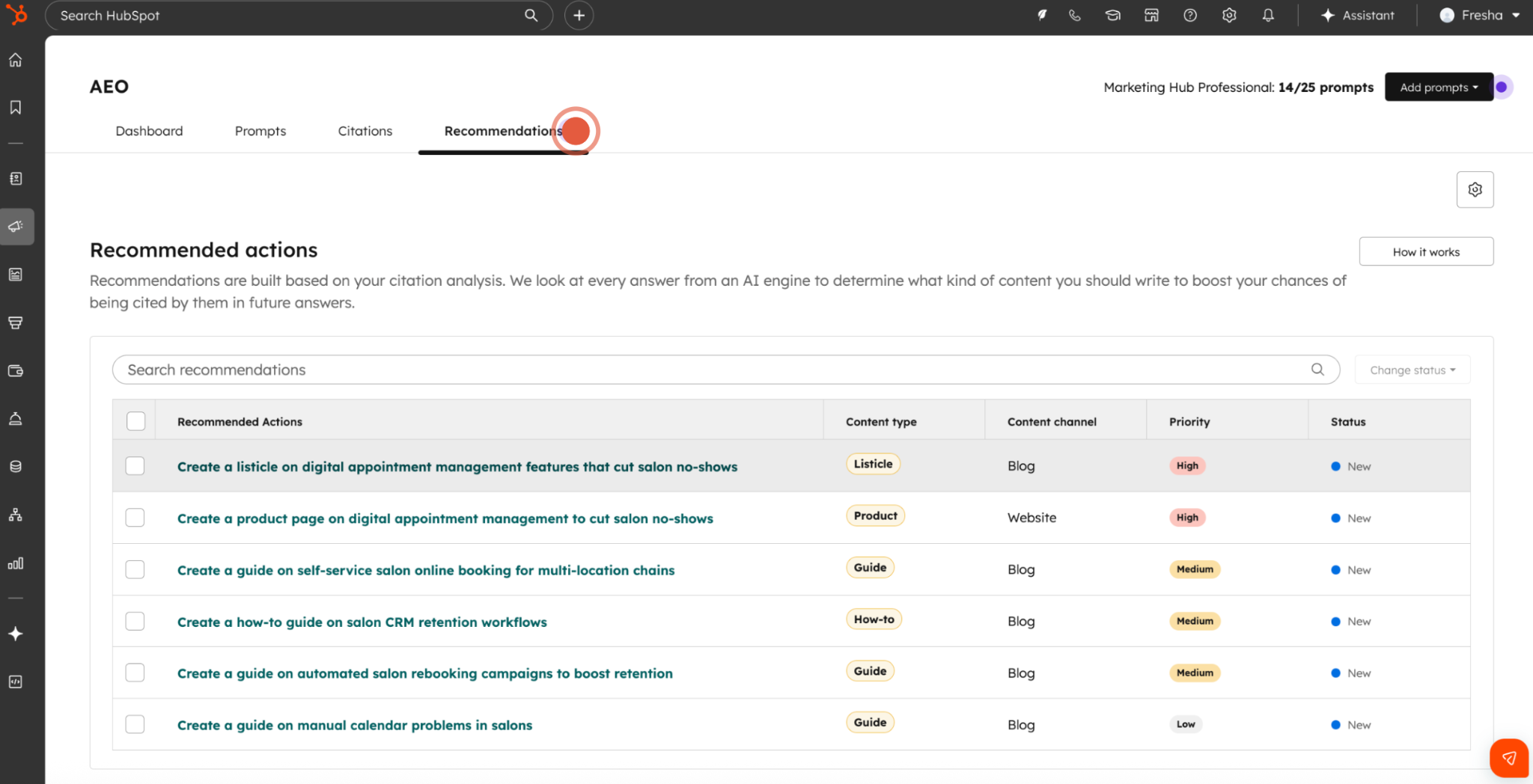Open listicle on digital appointment management link
Screen dimensions: 1533x784
click(457, 467)
